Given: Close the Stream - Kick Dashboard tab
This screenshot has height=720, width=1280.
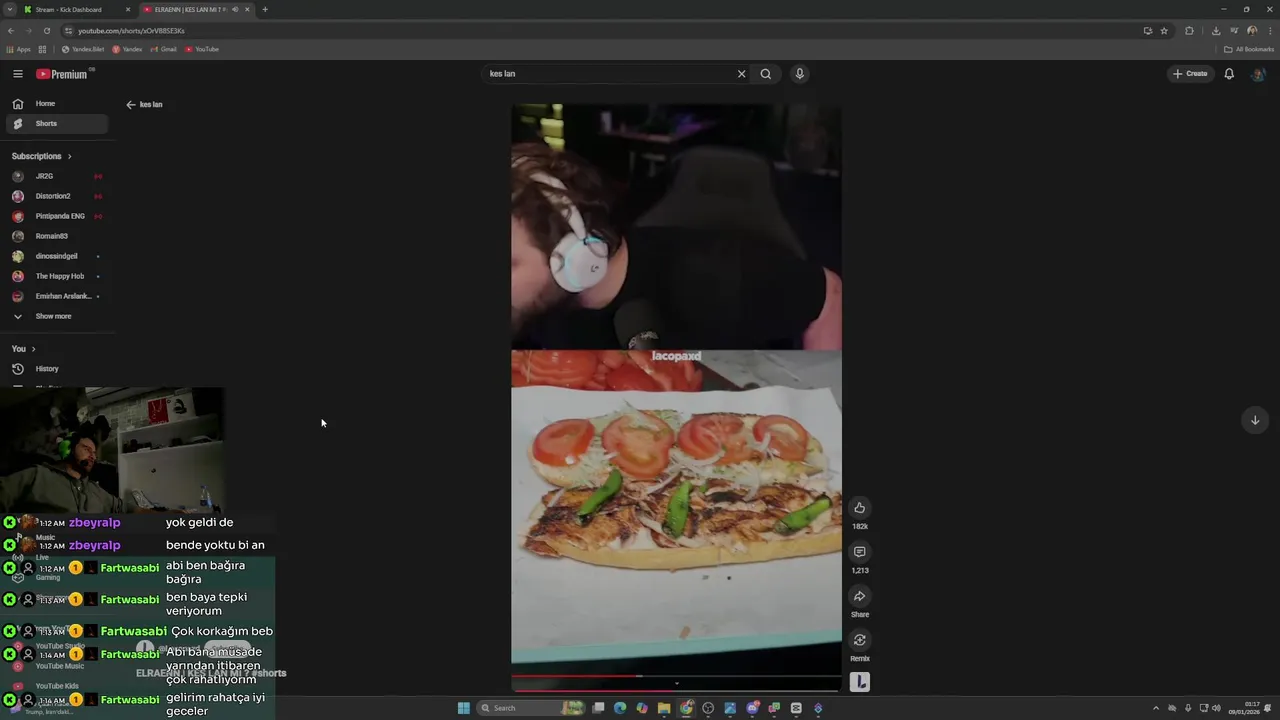Looking at the screenshot, I should (x=128, y=9).
